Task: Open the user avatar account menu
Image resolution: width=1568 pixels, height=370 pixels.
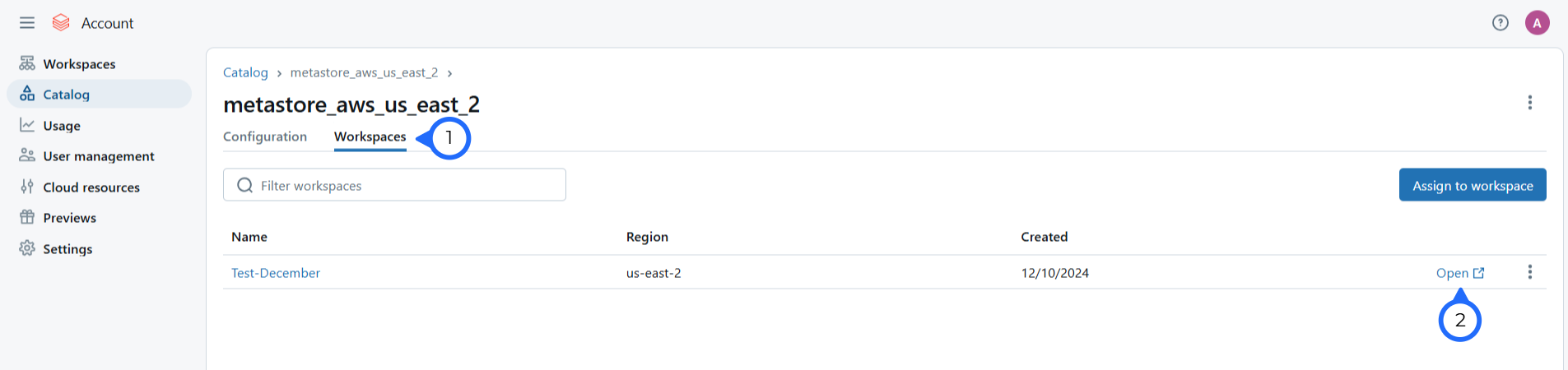Action: (x=1537, y=23)
